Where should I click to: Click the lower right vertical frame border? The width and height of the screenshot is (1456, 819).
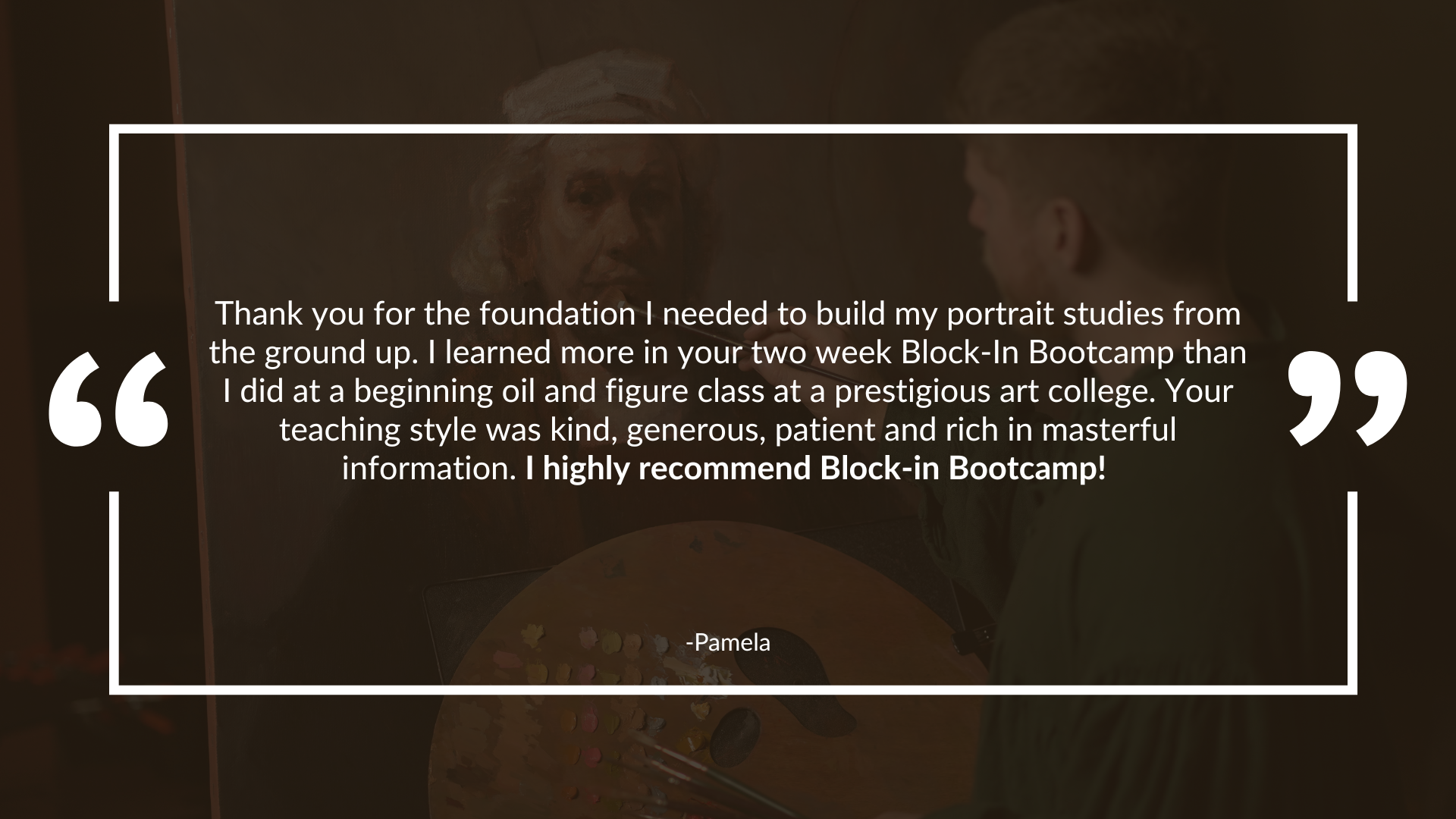(1352, 591)
